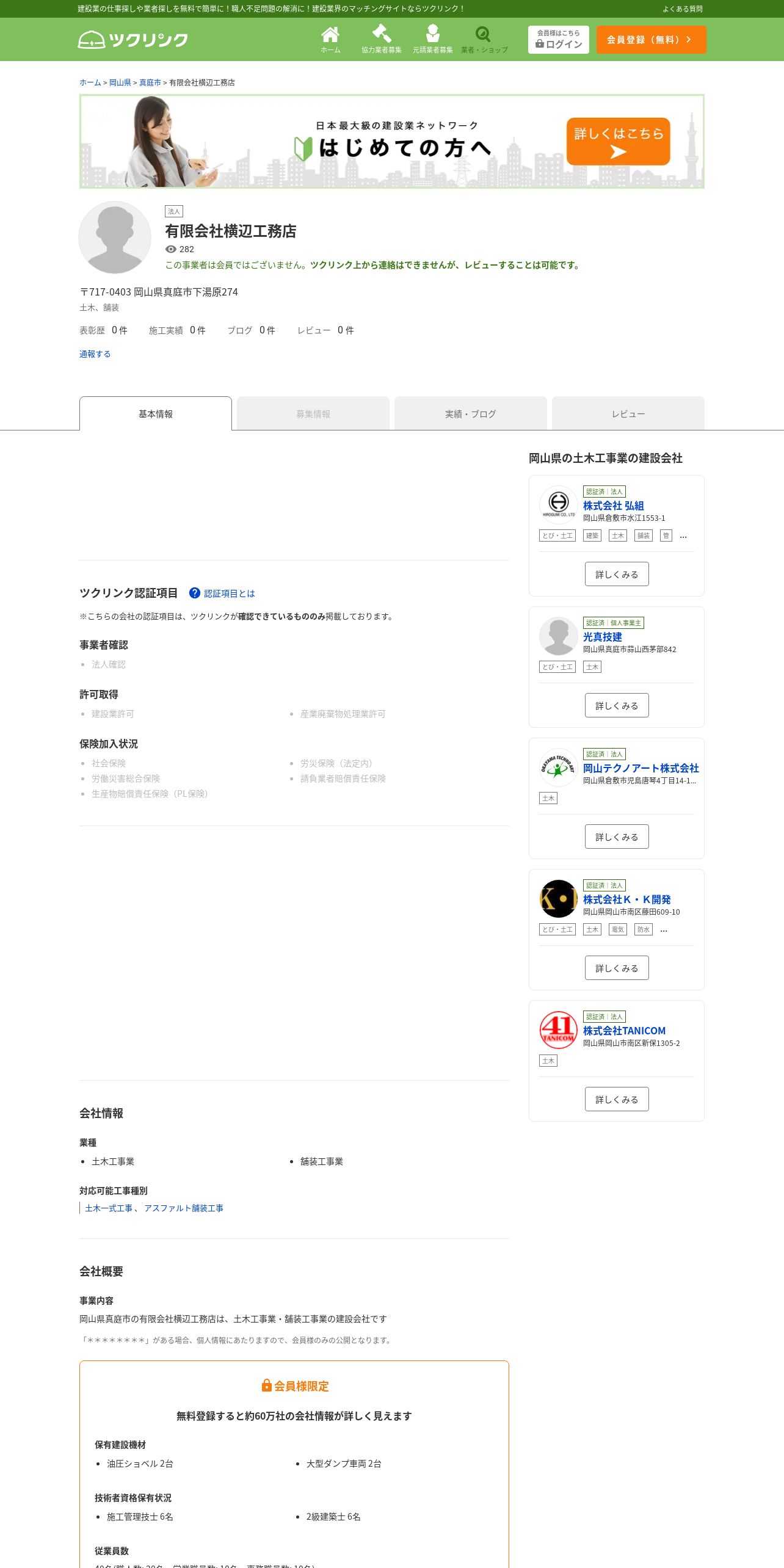The width and height of the screenshot is (784, 1568).
Task: Open 土木一式工事 link
Action: 109,1208
